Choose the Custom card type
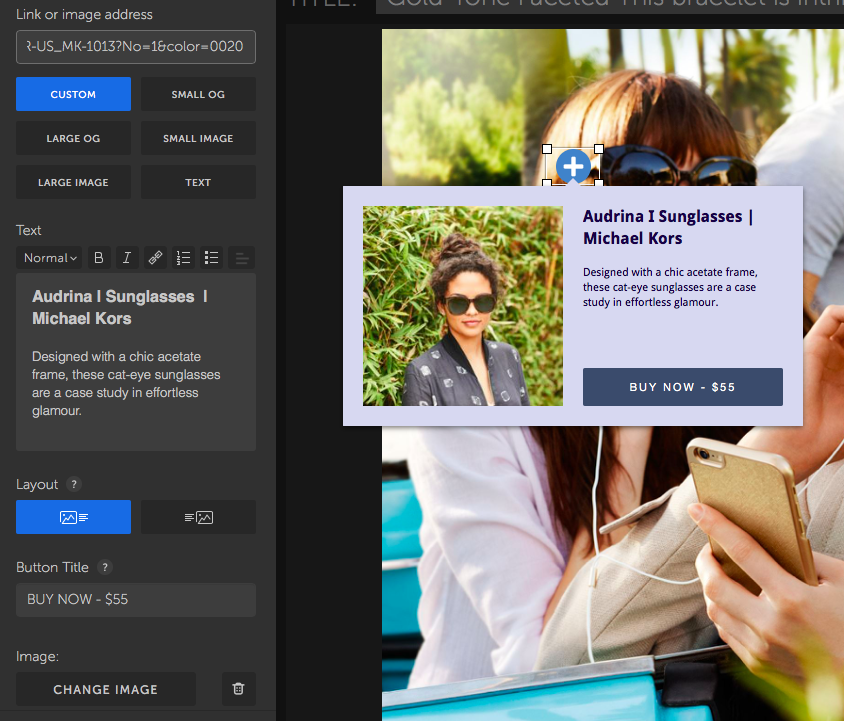This screenshot has height=721, width=844. [x=73, y=94]
